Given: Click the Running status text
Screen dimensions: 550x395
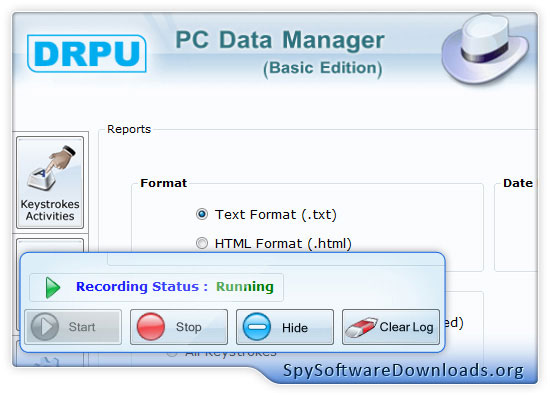Looking at the screenshot, I should tap(244, 287).
